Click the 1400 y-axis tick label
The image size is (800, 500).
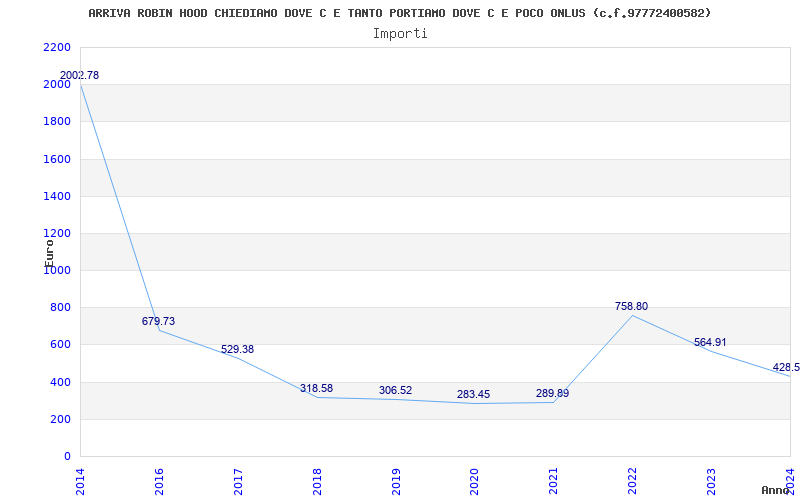(57, 196)
